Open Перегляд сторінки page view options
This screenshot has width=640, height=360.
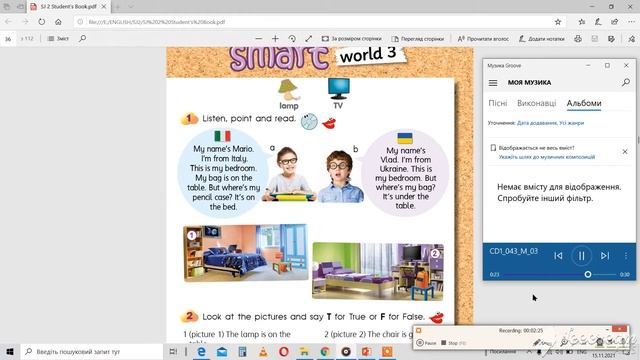pos(418,38)
